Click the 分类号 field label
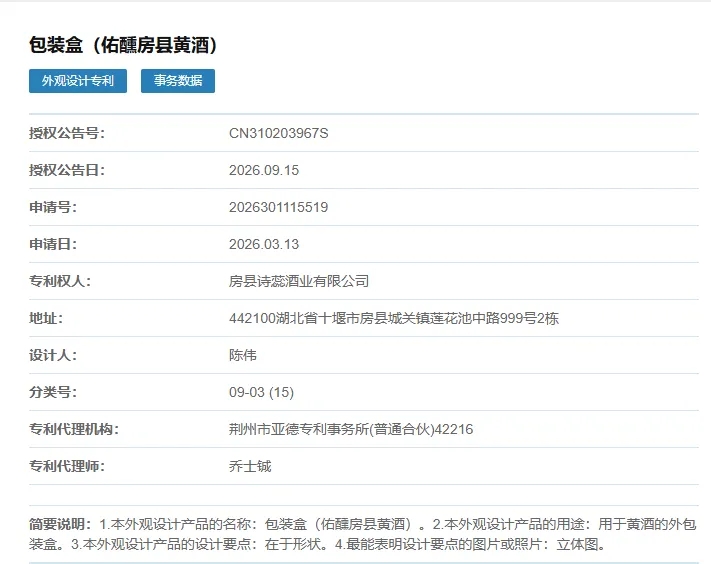 pyautogui.click(x=53, y=392)
